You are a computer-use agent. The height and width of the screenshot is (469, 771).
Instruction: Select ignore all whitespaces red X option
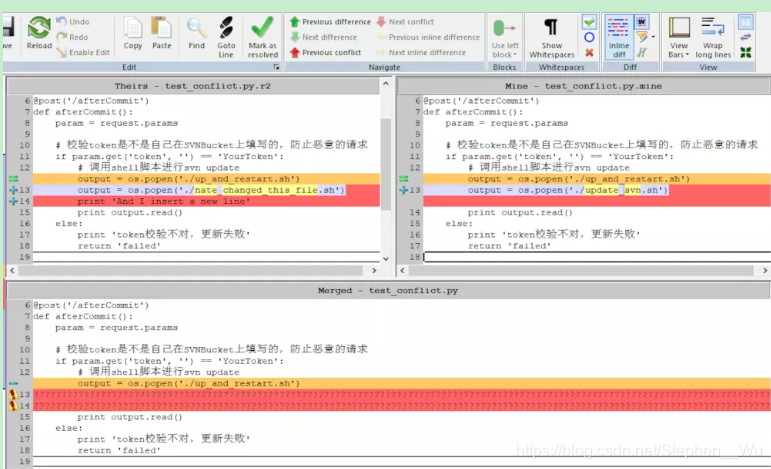(x=589, y=52)
